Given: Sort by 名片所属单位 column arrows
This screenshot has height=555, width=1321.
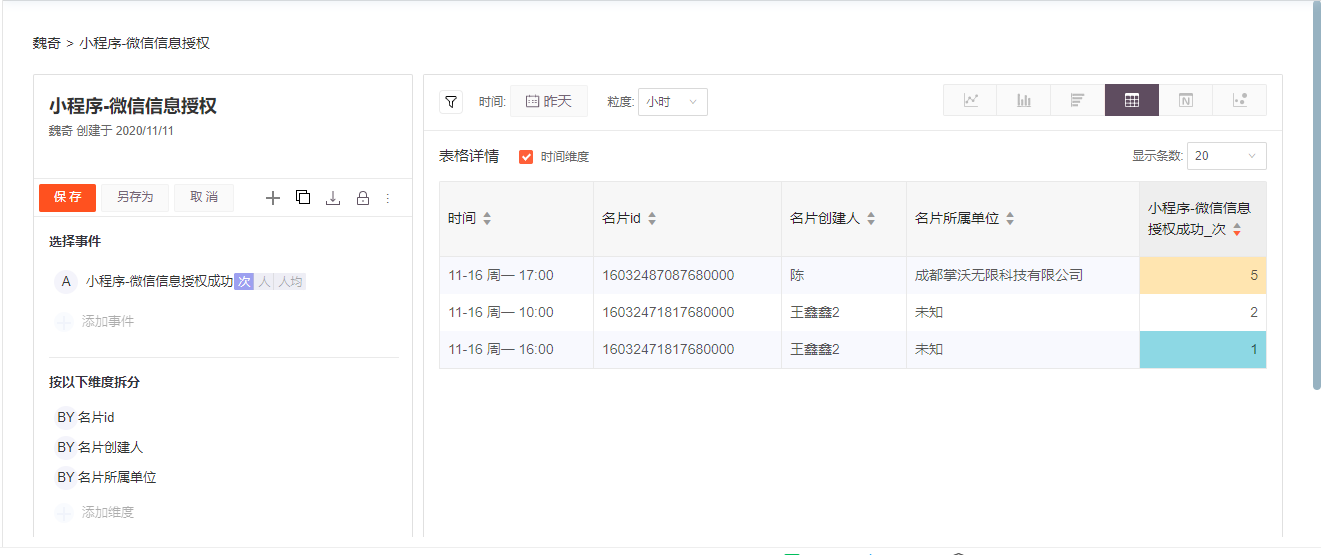Looking at the screenshot, I should coord(1010,219).
